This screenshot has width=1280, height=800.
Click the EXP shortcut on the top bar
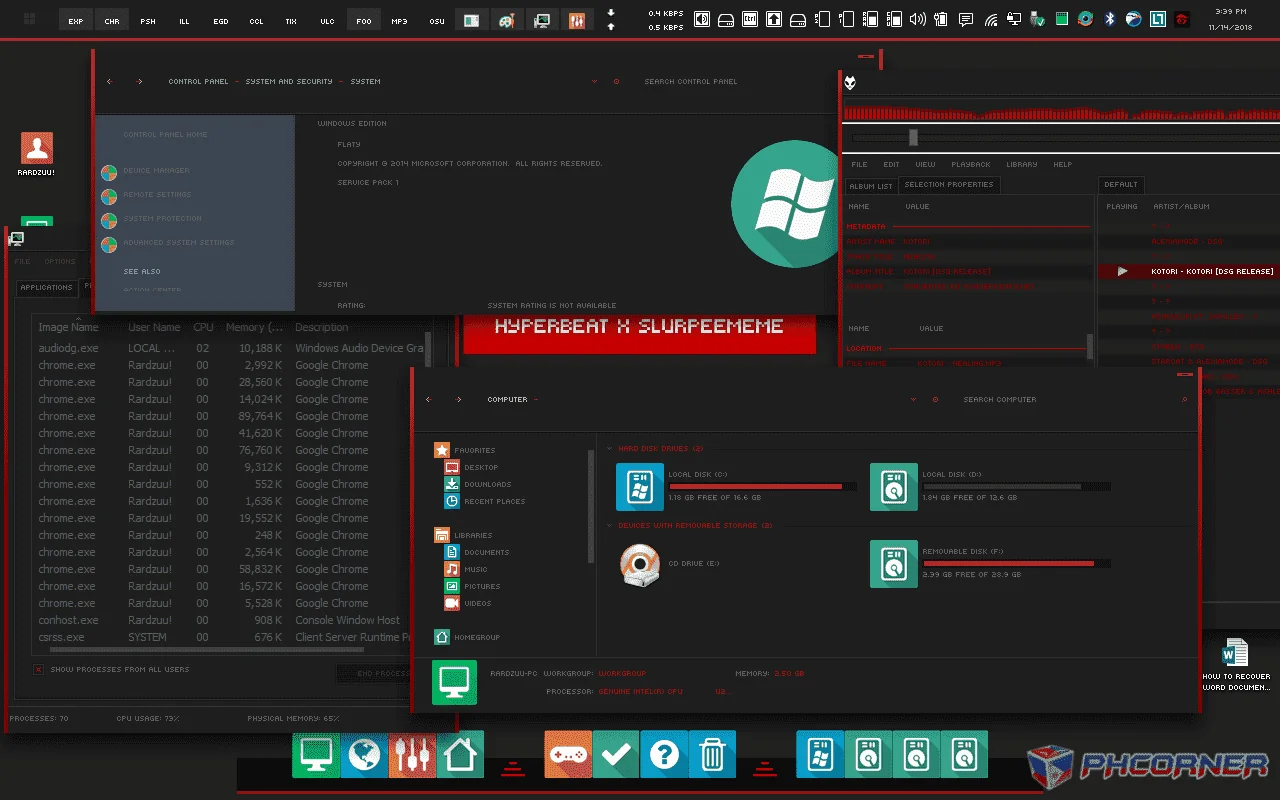point(76,19)
